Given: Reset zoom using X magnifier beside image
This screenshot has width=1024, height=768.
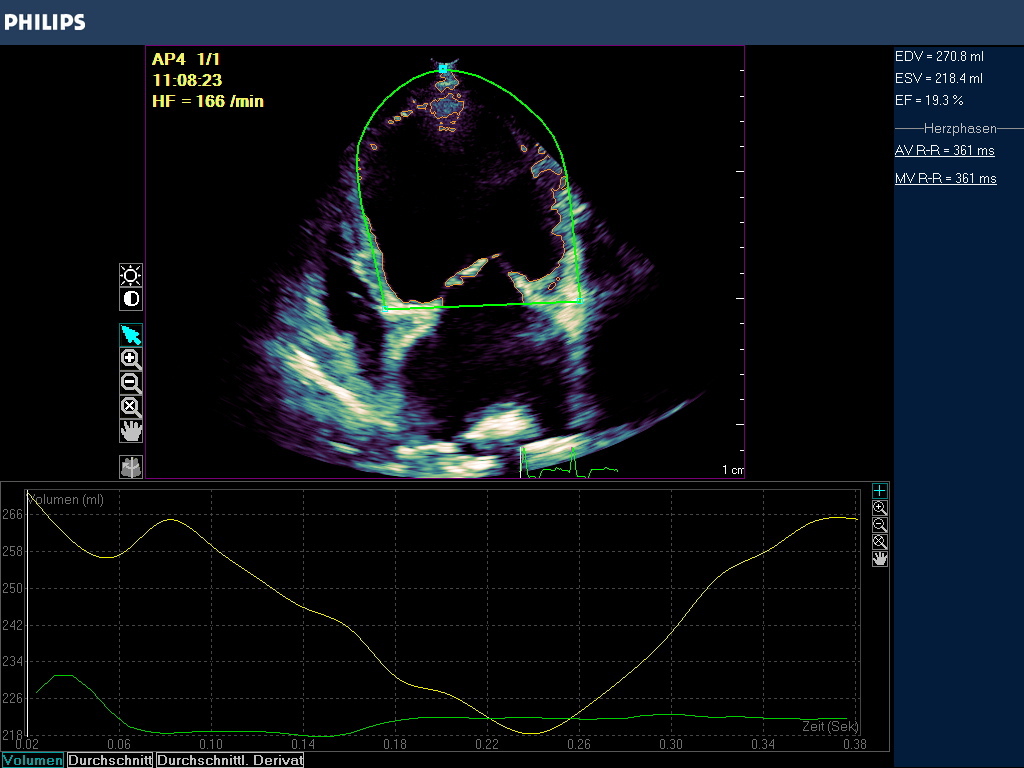Looking at the screenshot, I should [131, 406].
